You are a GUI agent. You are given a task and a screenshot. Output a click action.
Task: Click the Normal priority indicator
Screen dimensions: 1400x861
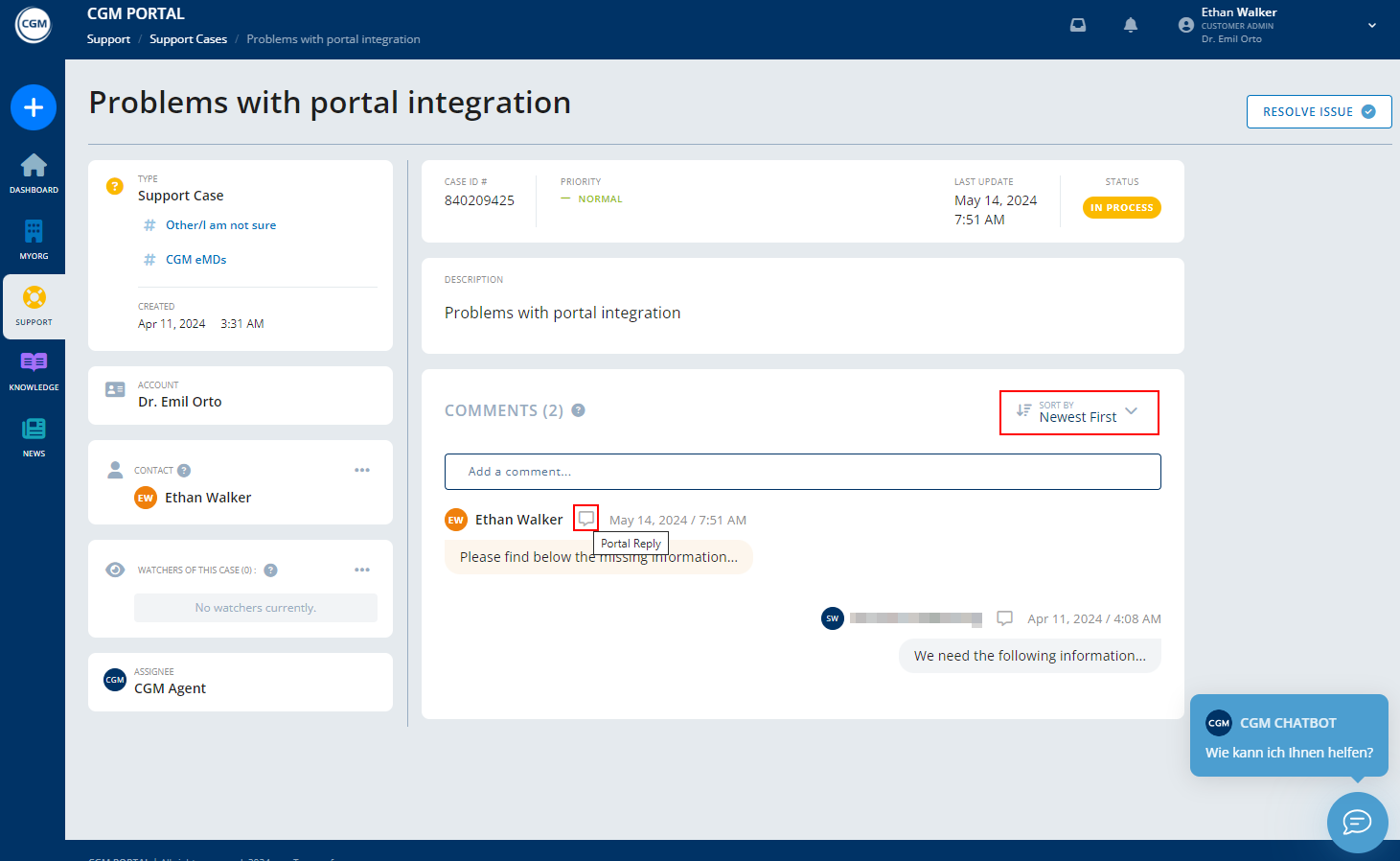[591, 199]
